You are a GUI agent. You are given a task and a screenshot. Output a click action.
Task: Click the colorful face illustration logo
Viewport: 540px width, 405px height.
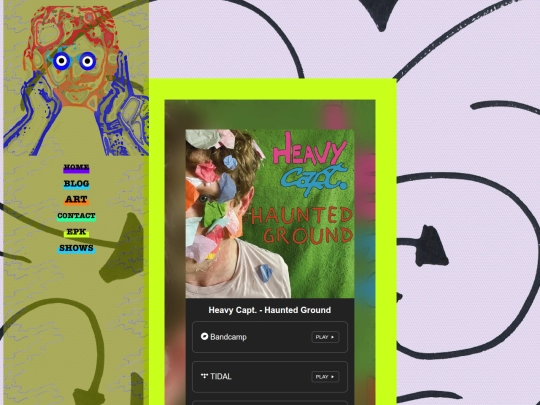point(76,80)
